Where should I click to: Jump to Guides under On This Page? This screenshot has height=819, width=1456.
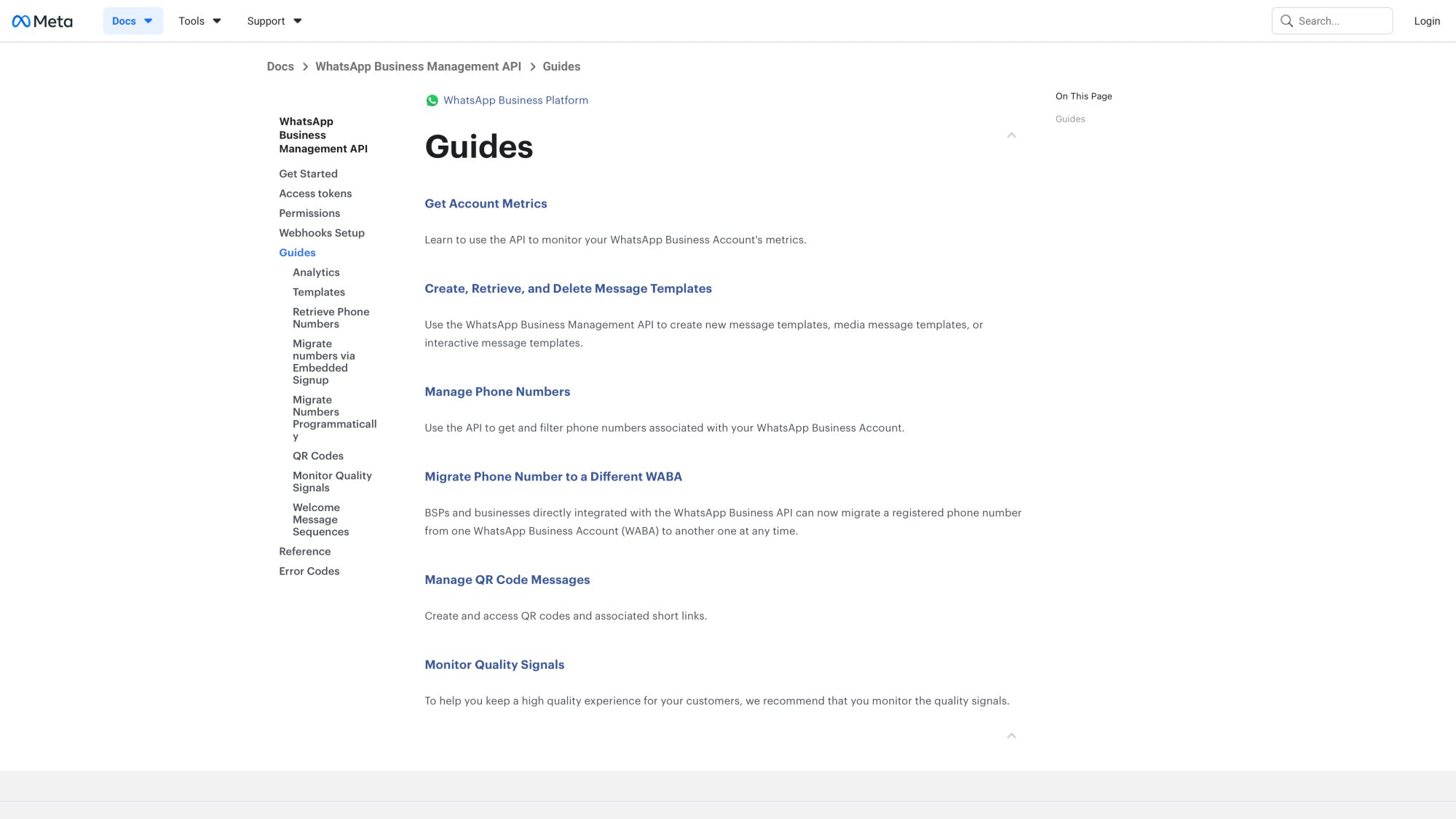click(x=1070, y=119)
